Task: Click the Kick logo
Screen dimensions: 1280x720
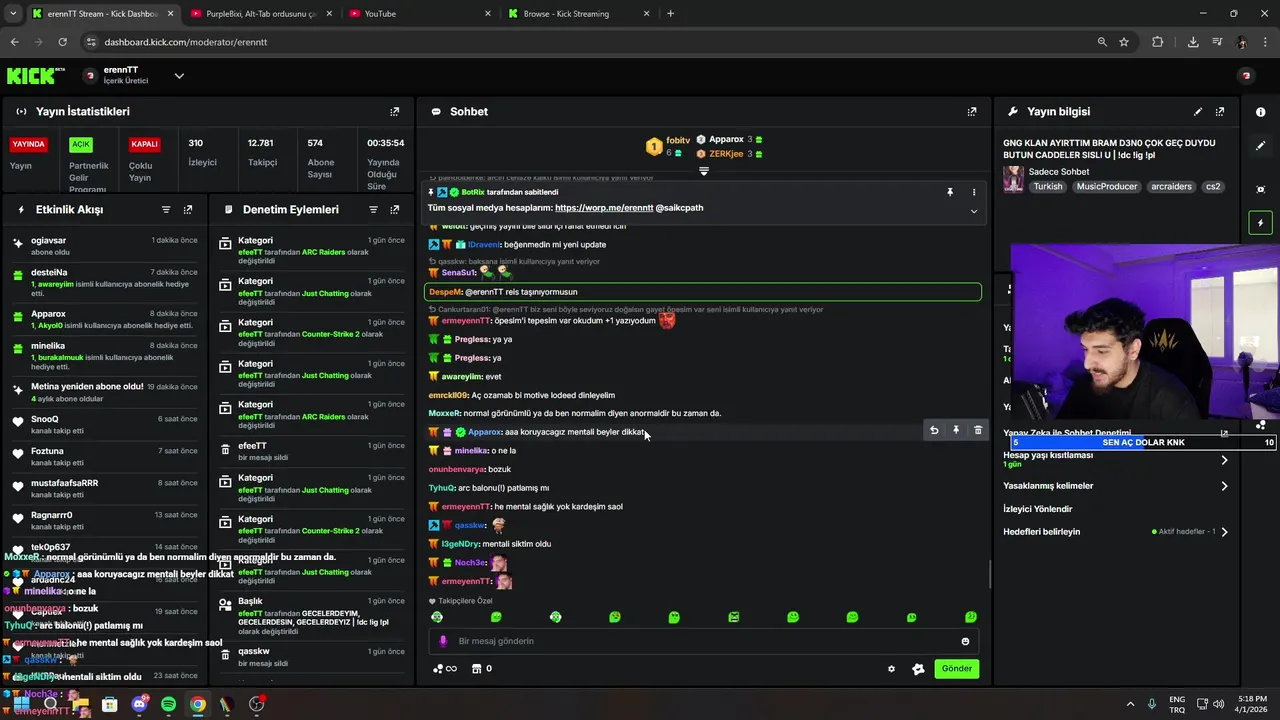Action: click(x=35, y=76)
